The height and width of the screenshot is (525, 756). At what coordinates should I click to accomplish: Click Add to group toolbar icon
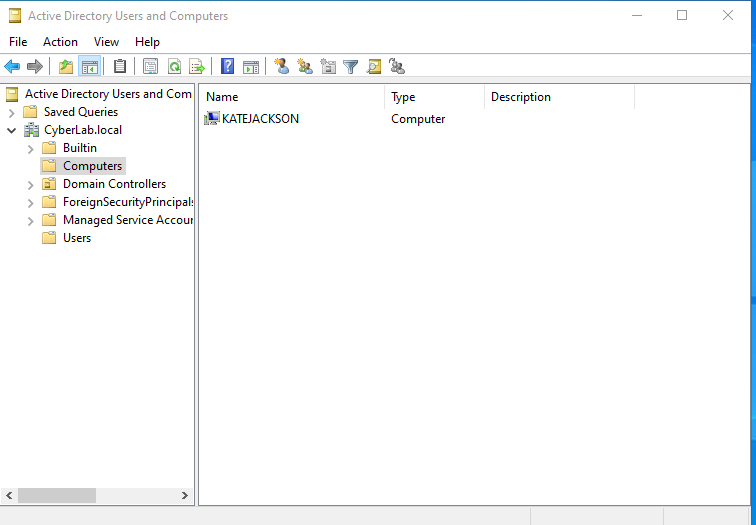coord(397,66)
